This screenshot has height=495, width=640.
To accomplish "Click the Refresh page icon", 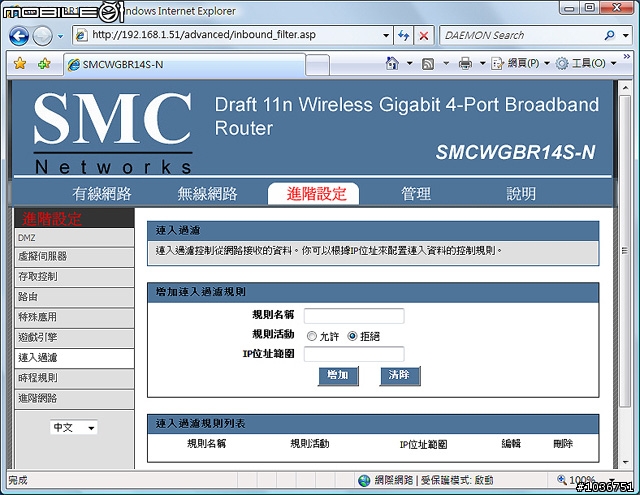I will pos(403,36).
